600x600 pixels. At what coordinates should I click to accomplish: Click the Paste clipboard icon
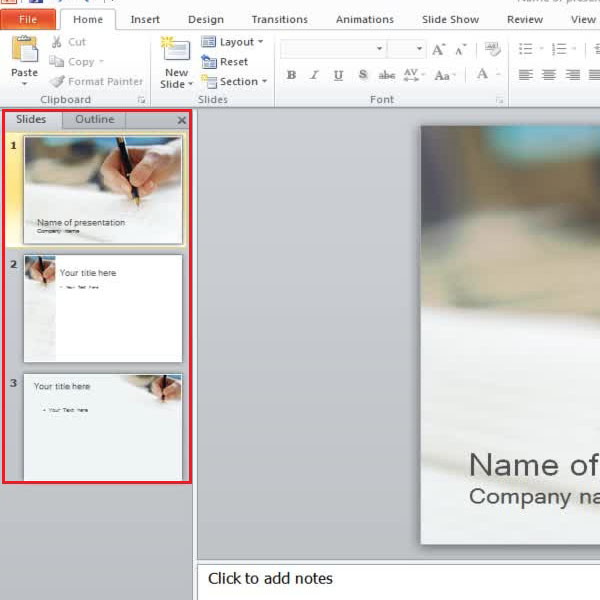click(x=25, y=49)
